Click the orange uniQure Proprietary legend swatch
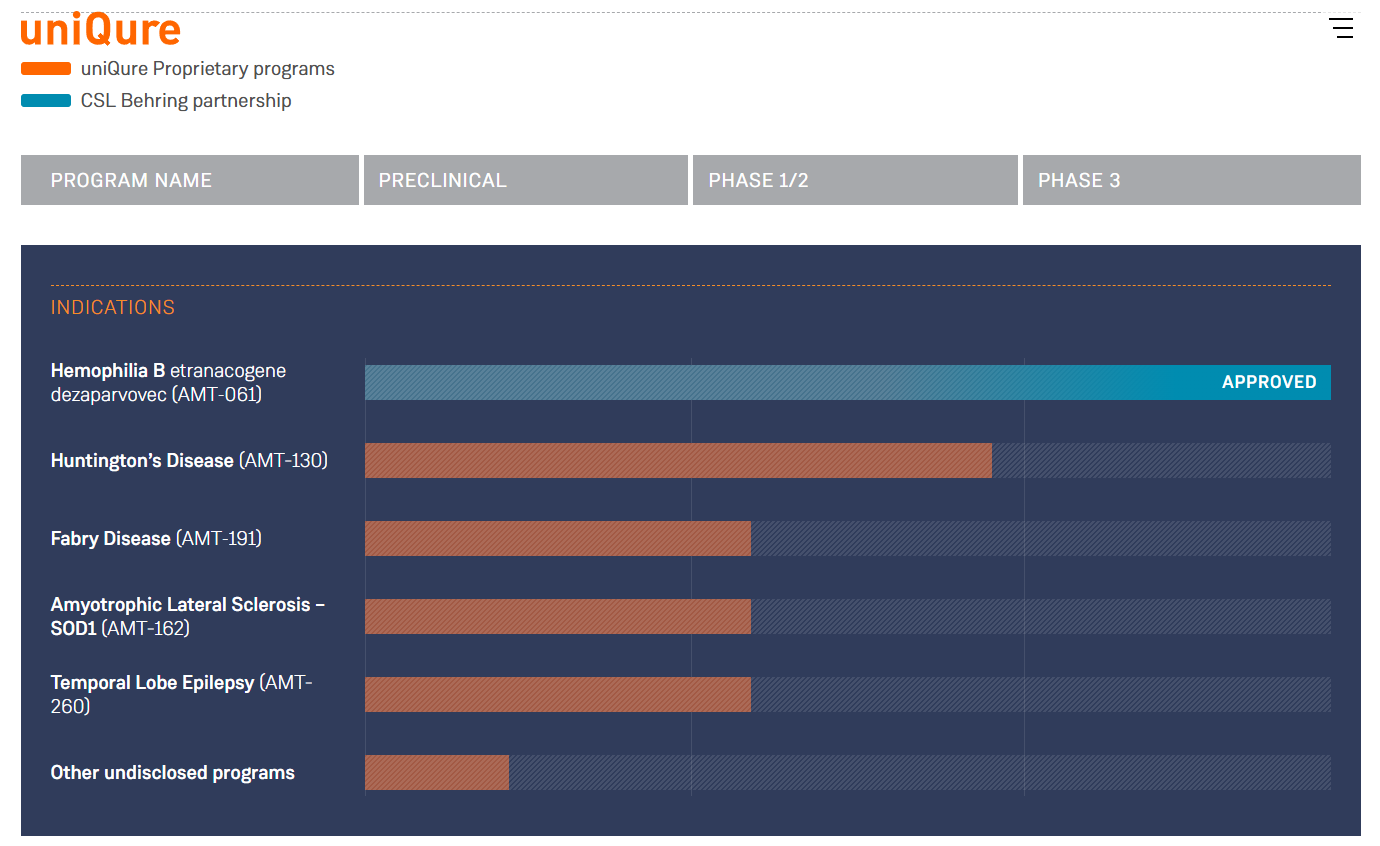Image resolution: width=1380 pixels, height=846 pixels. point(46,69)
